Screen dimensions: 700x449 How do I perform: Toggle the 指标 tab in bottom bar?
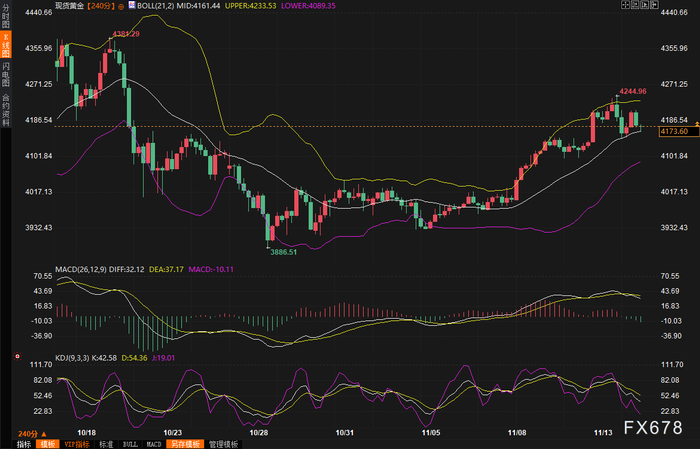(24, 444)
